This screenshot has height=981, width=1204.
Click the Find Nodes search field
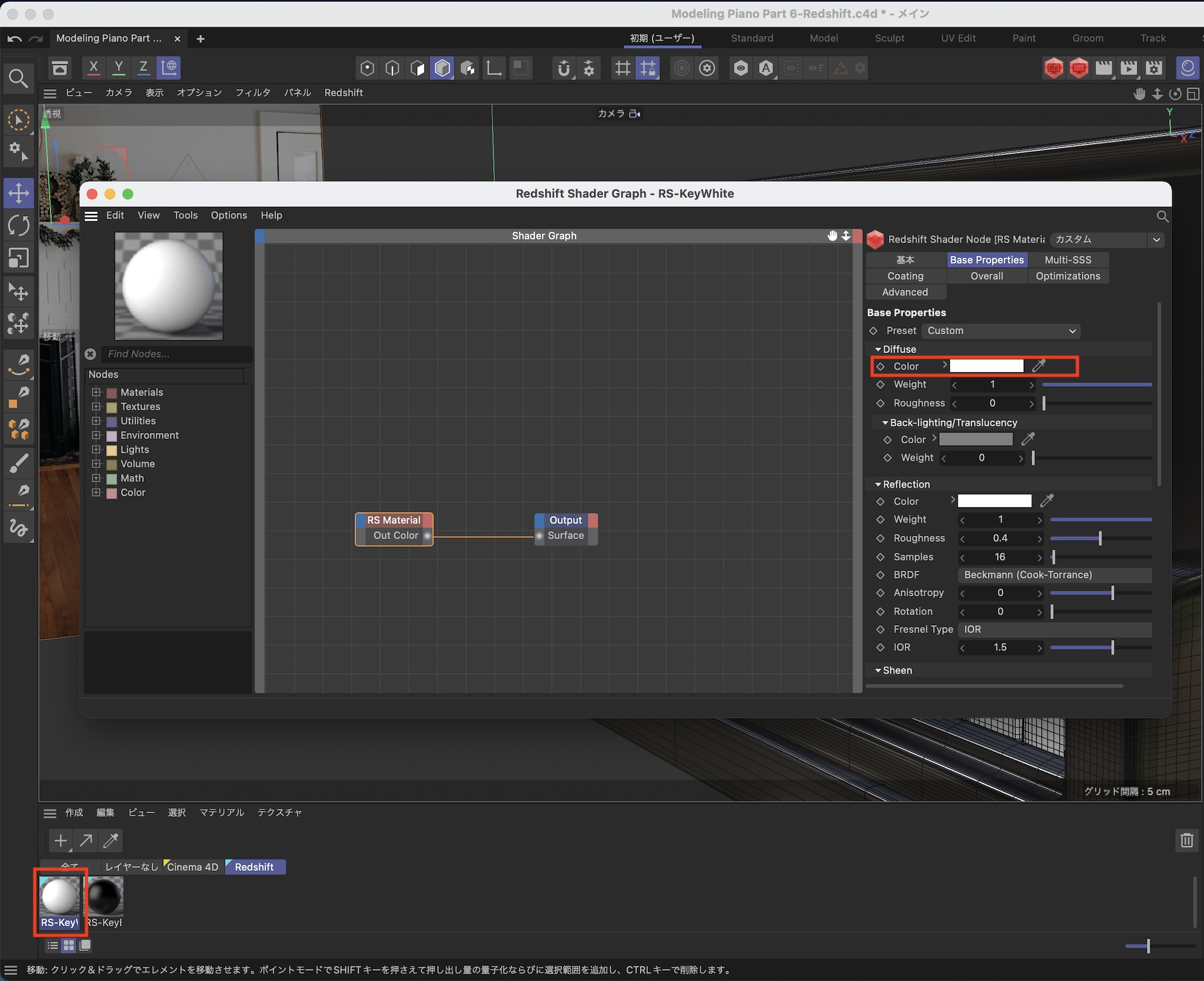[175, 354]
